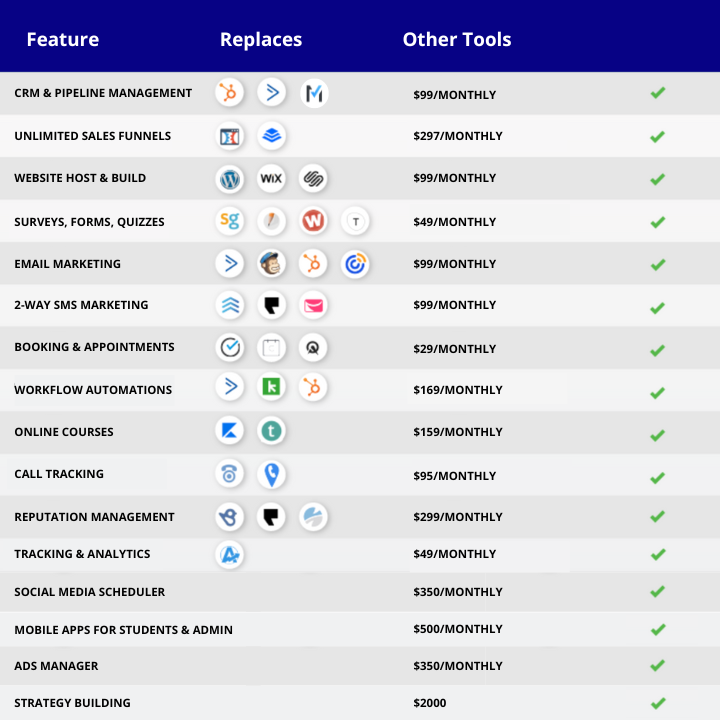
Task: Click the pencil icon in Surveys, Forms row
Action: [x=271, y=221]
